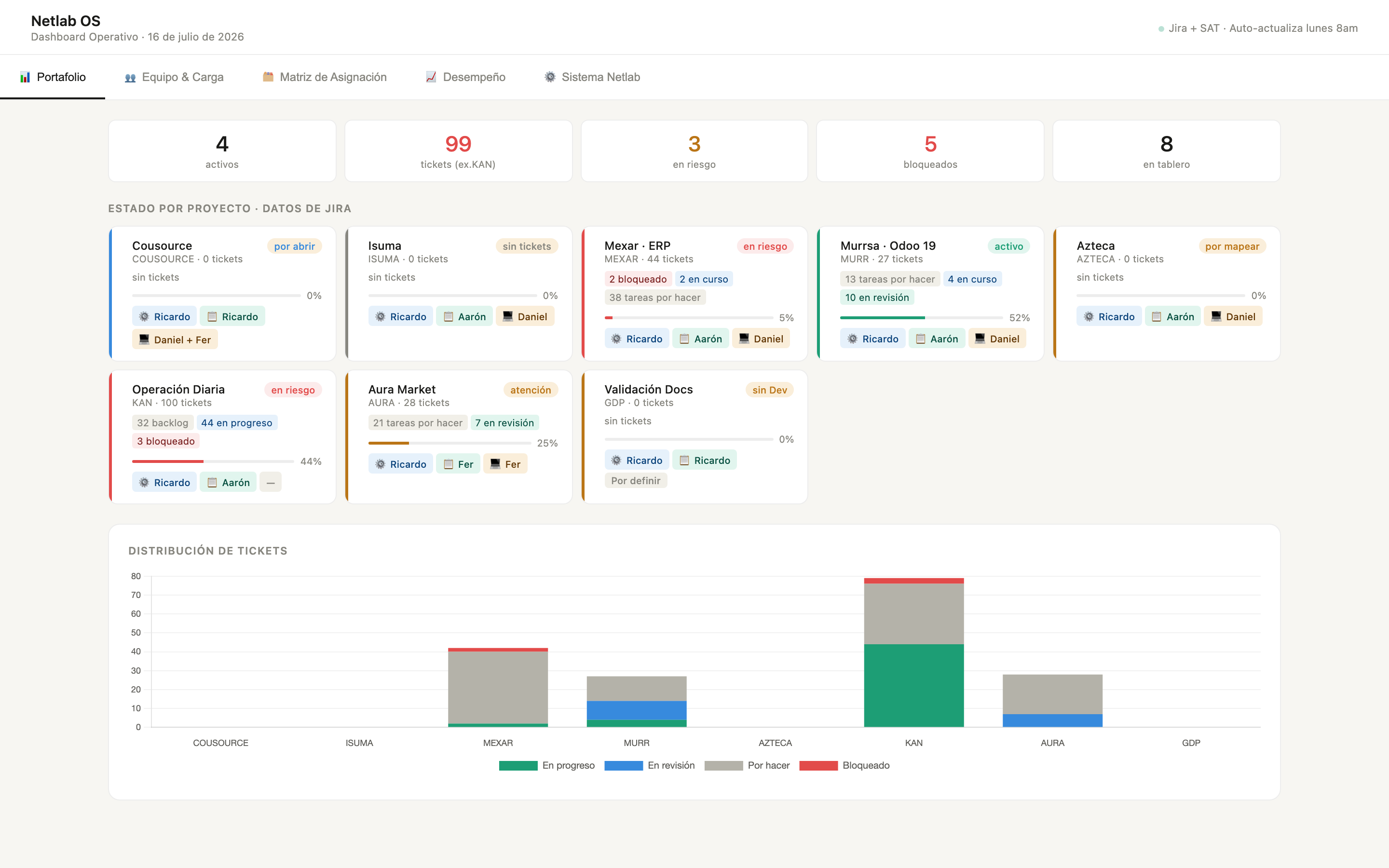Click the '10 en revisión' tag in Murrsa
This screenshot has width=1389, height=868.
tap(877, 298)
